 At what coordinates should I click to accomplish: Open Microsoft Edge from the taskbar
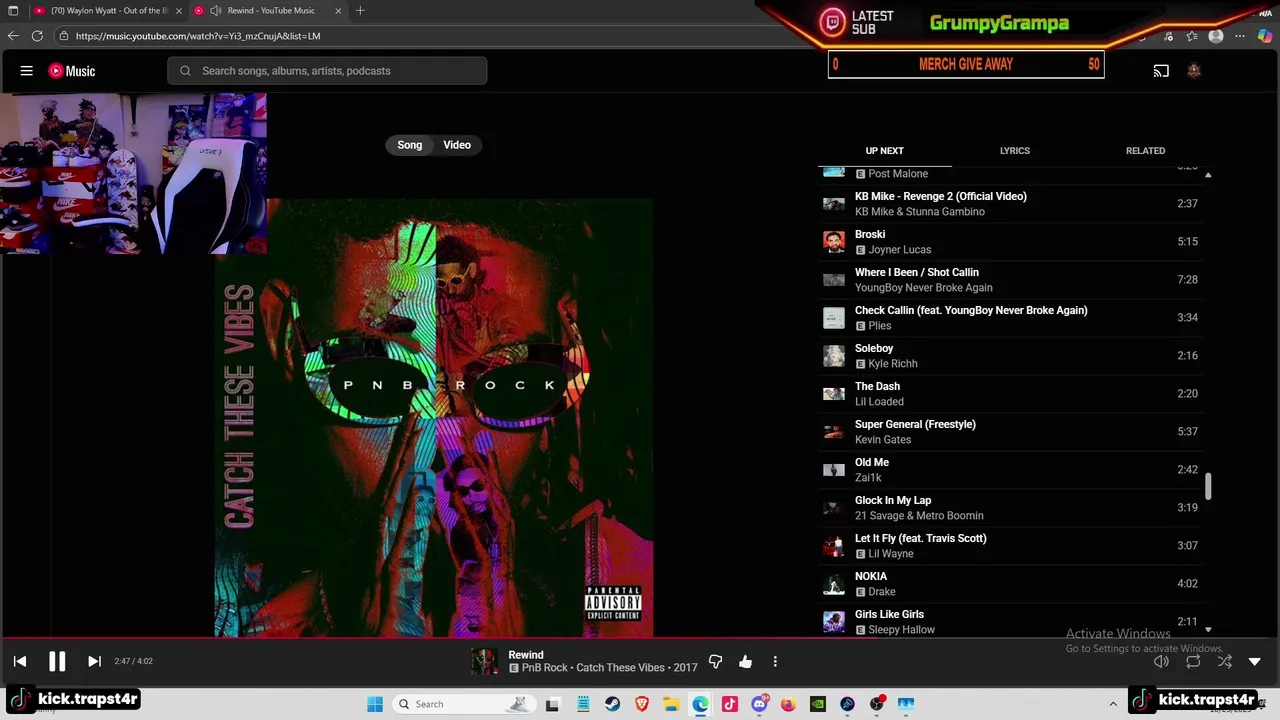click(x=700, y=704)
